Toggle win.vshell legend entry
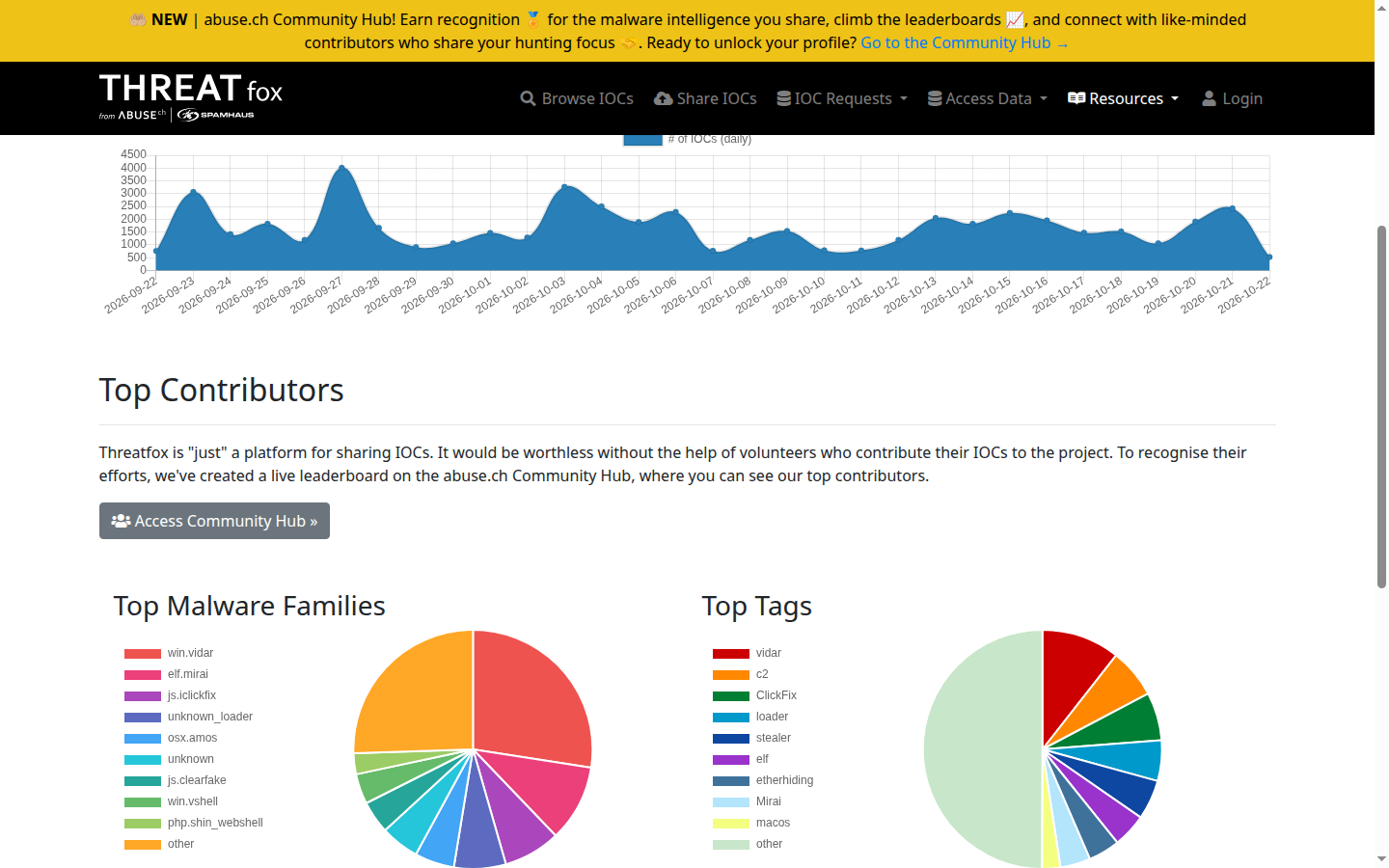Viewport: 1389px width, 868px height. (x=171, y=801)
